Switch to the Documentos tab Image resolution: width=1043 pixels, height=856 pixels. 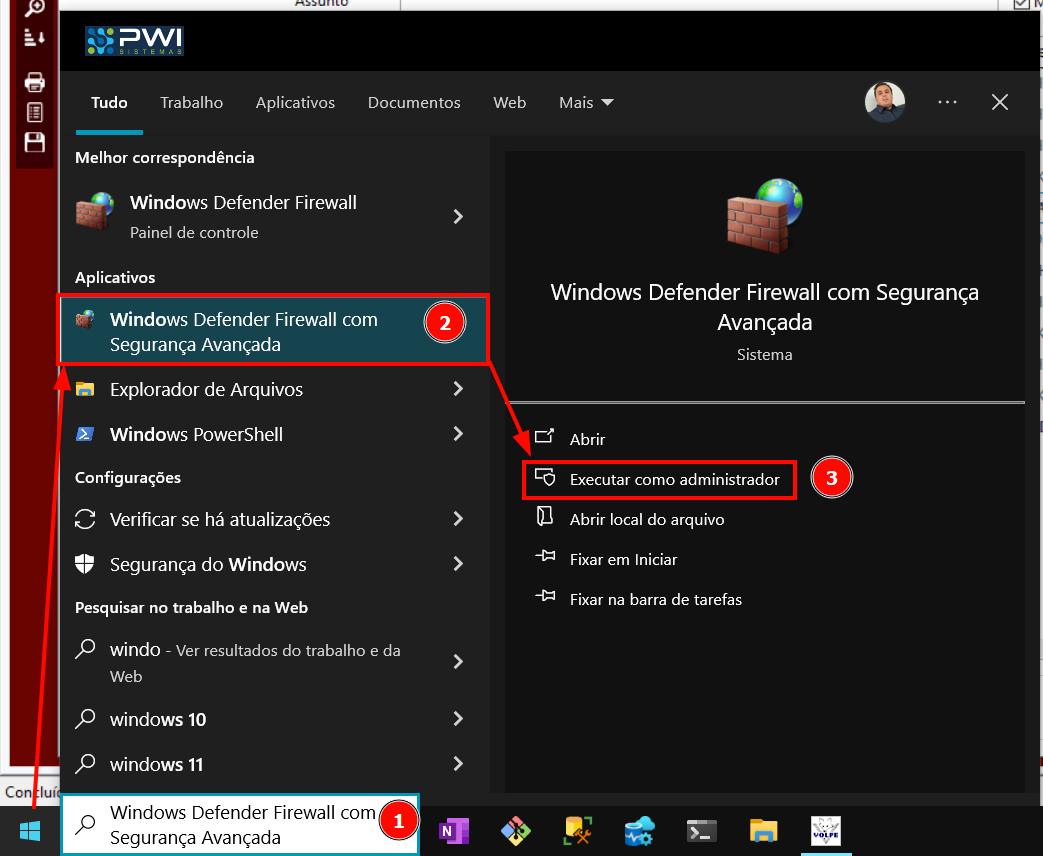pos(414,103)
